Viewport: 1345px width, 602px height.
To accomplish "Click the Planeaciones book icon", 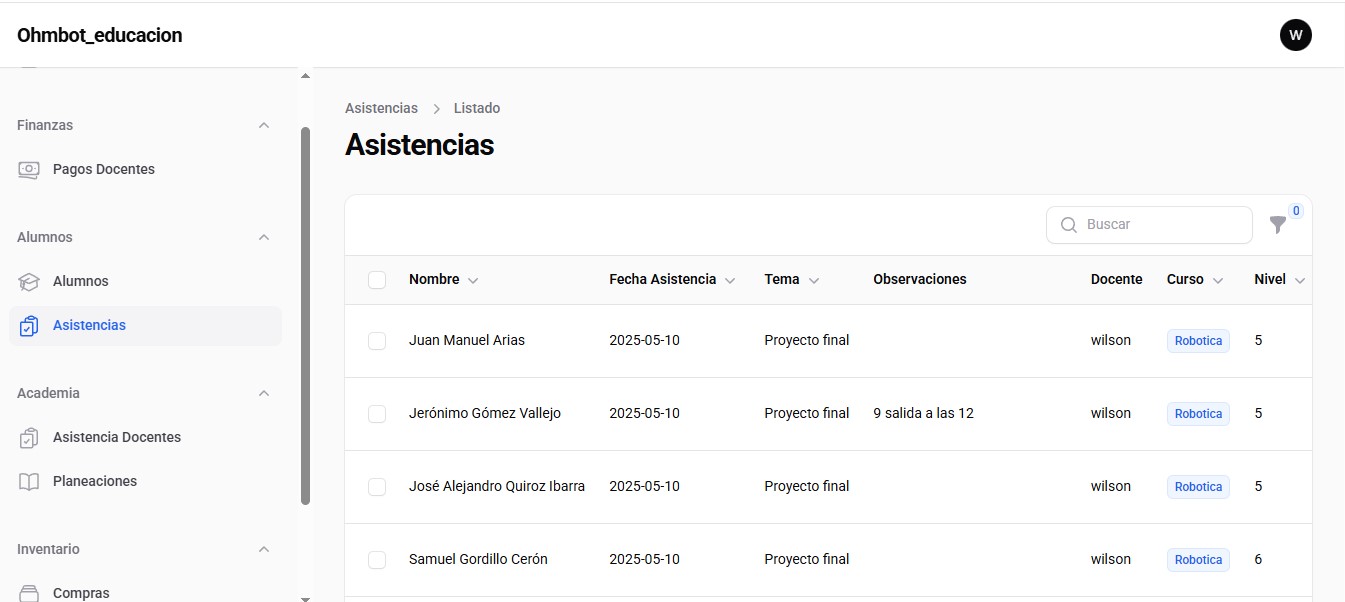I will (29, 481).
